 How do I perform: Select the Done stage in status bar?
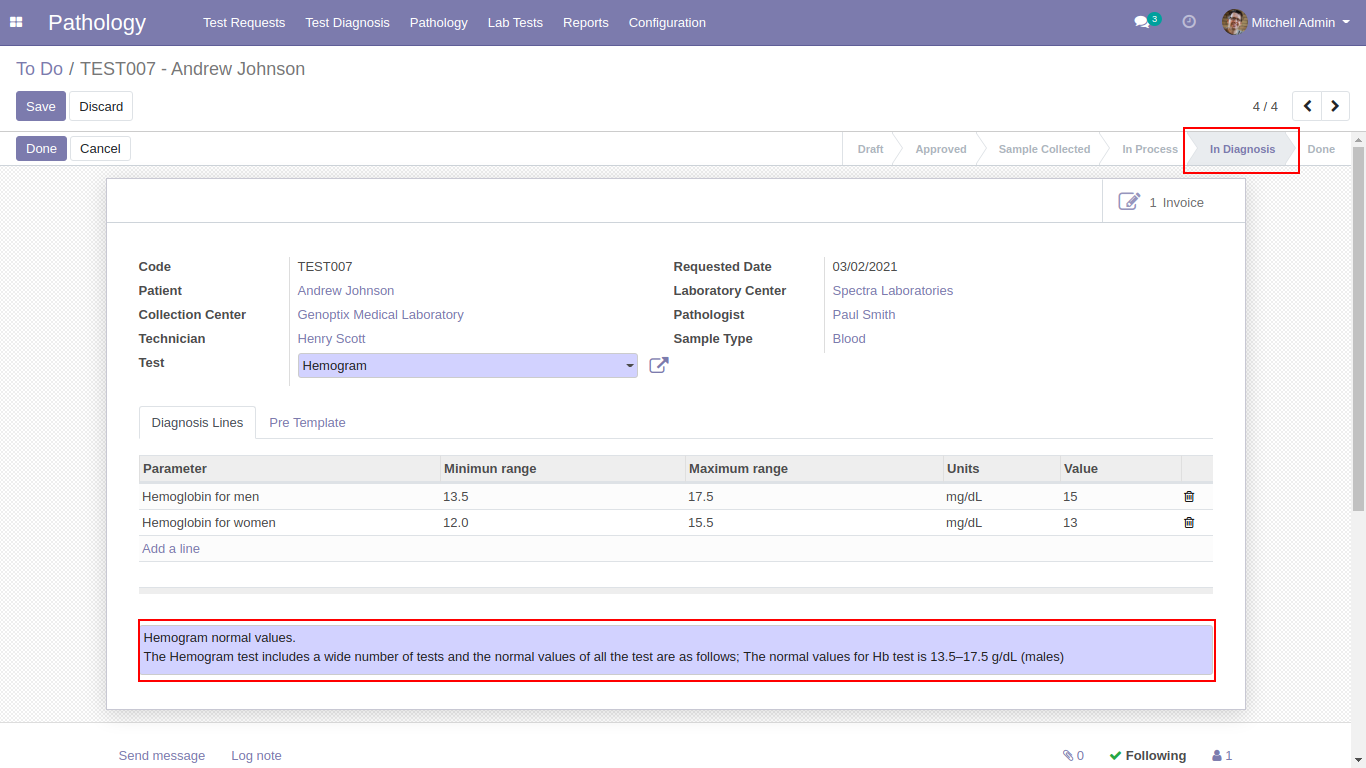(1320, 149)
